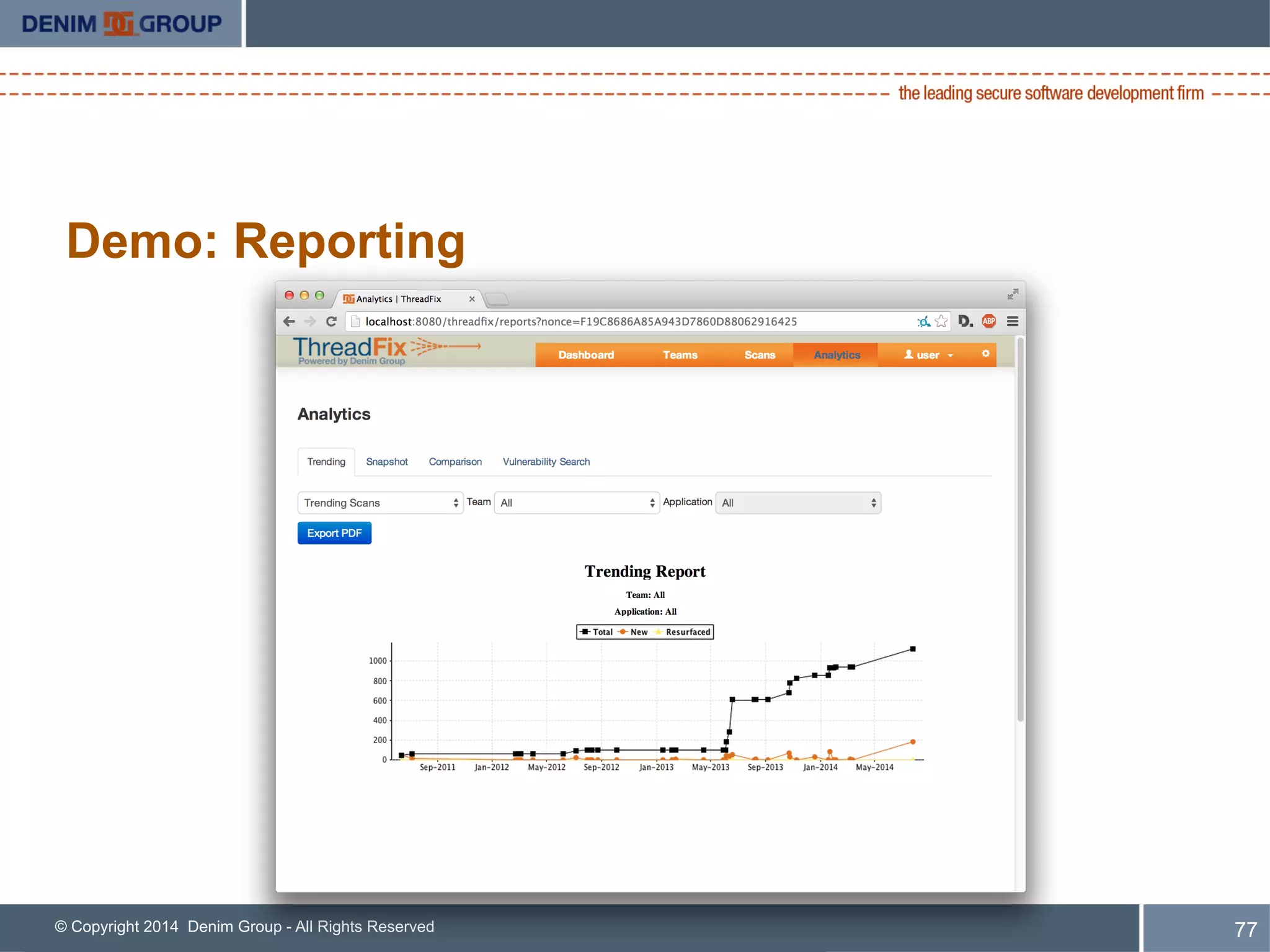Open the user account menu
1270x952 pixels.
(x=928, y=355)
